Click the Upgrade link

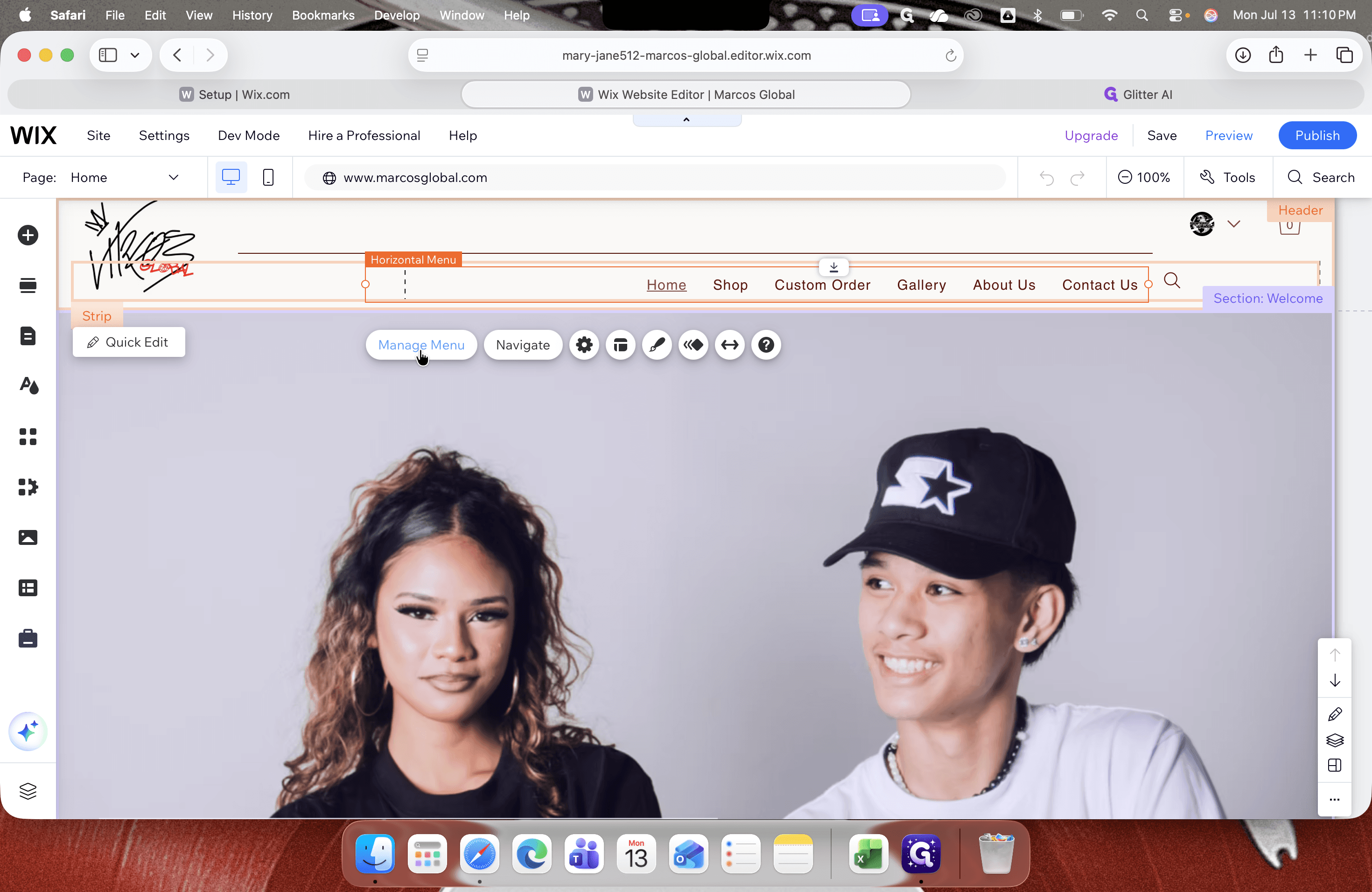tap(1091, 135)
